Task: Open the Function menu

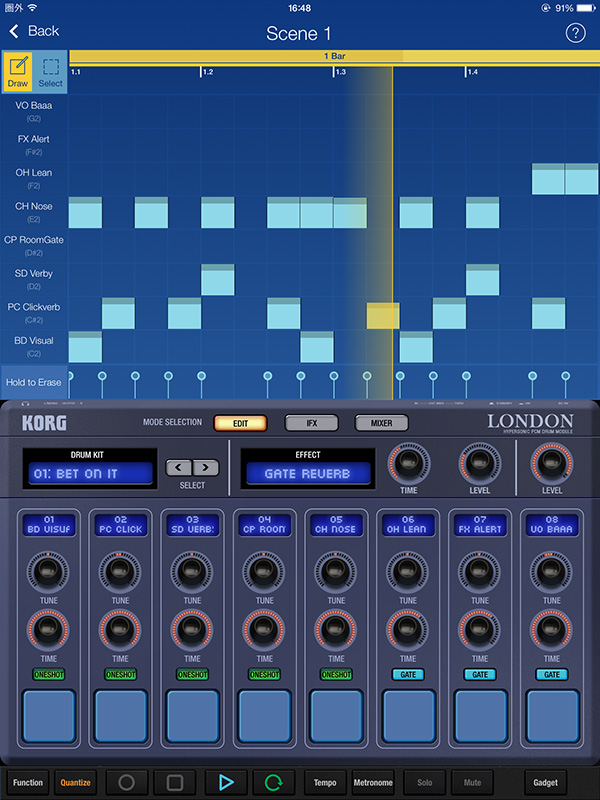Action: 28,782
